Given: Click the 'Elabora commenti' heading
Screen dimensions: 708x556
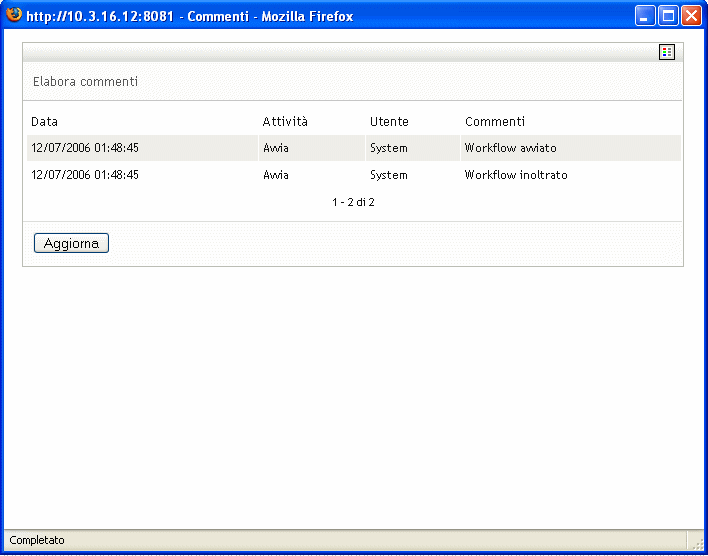Looking at the screenshot, I should click(x=85, y=82).
